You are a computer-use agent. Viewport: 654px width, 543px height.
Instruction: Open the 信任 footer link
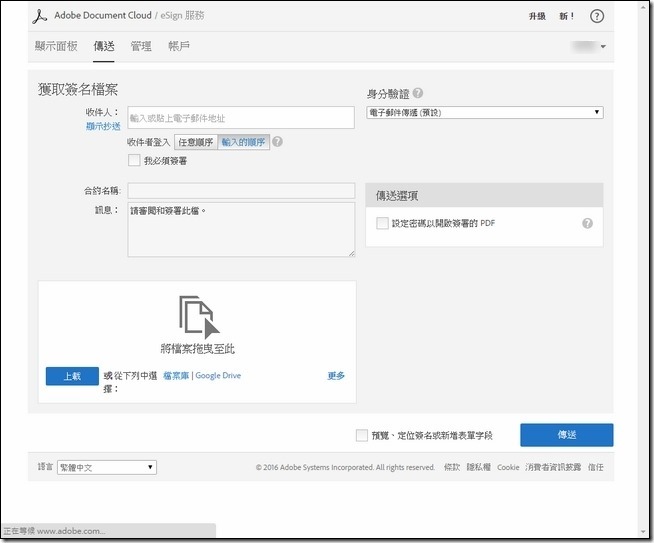pyautogui.click(x=596, y=467)
